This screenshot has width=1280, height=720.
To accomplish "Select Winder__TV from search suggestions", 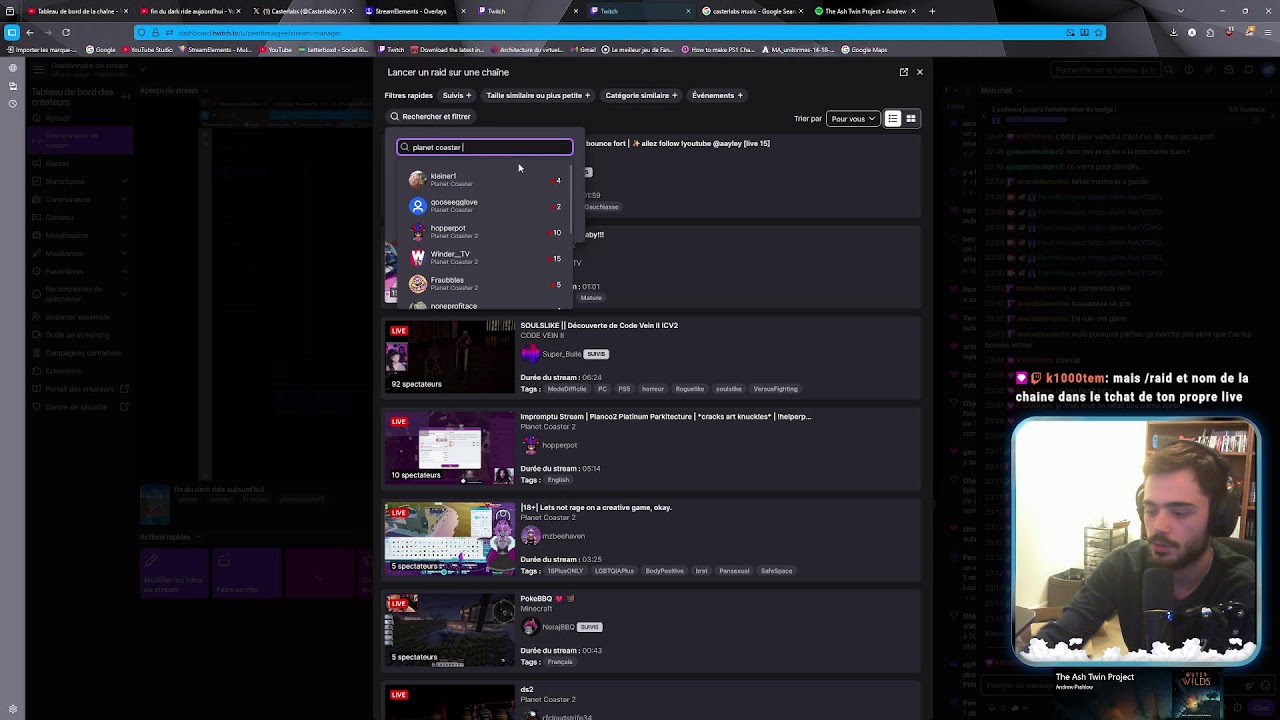I will (485, 257).
